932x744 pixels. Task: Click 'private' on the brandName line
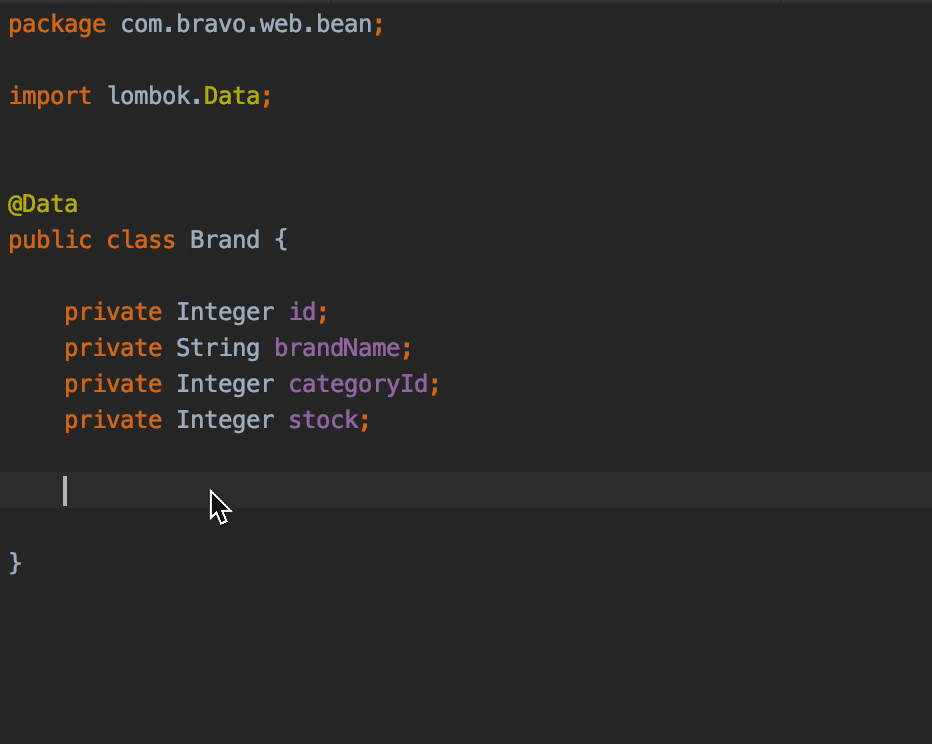113,348
